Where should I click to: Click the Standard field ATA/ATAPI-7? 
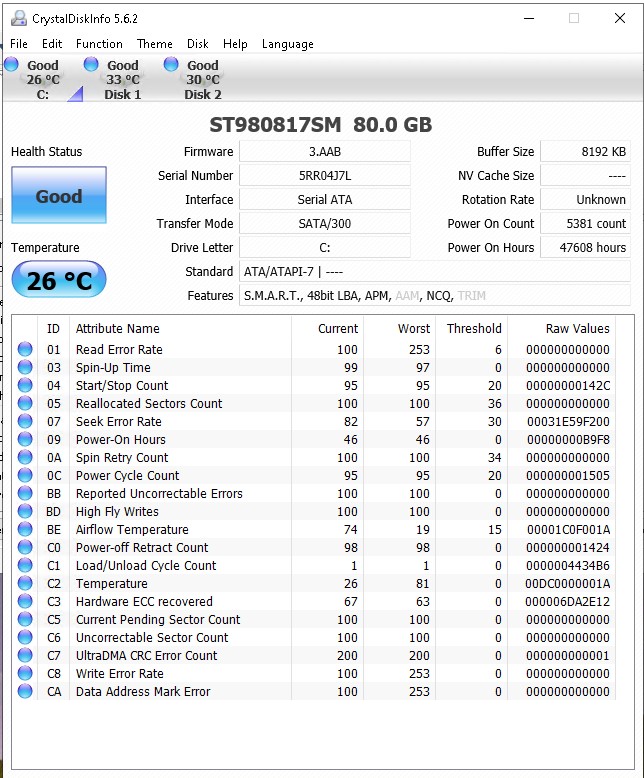(435, 271)
